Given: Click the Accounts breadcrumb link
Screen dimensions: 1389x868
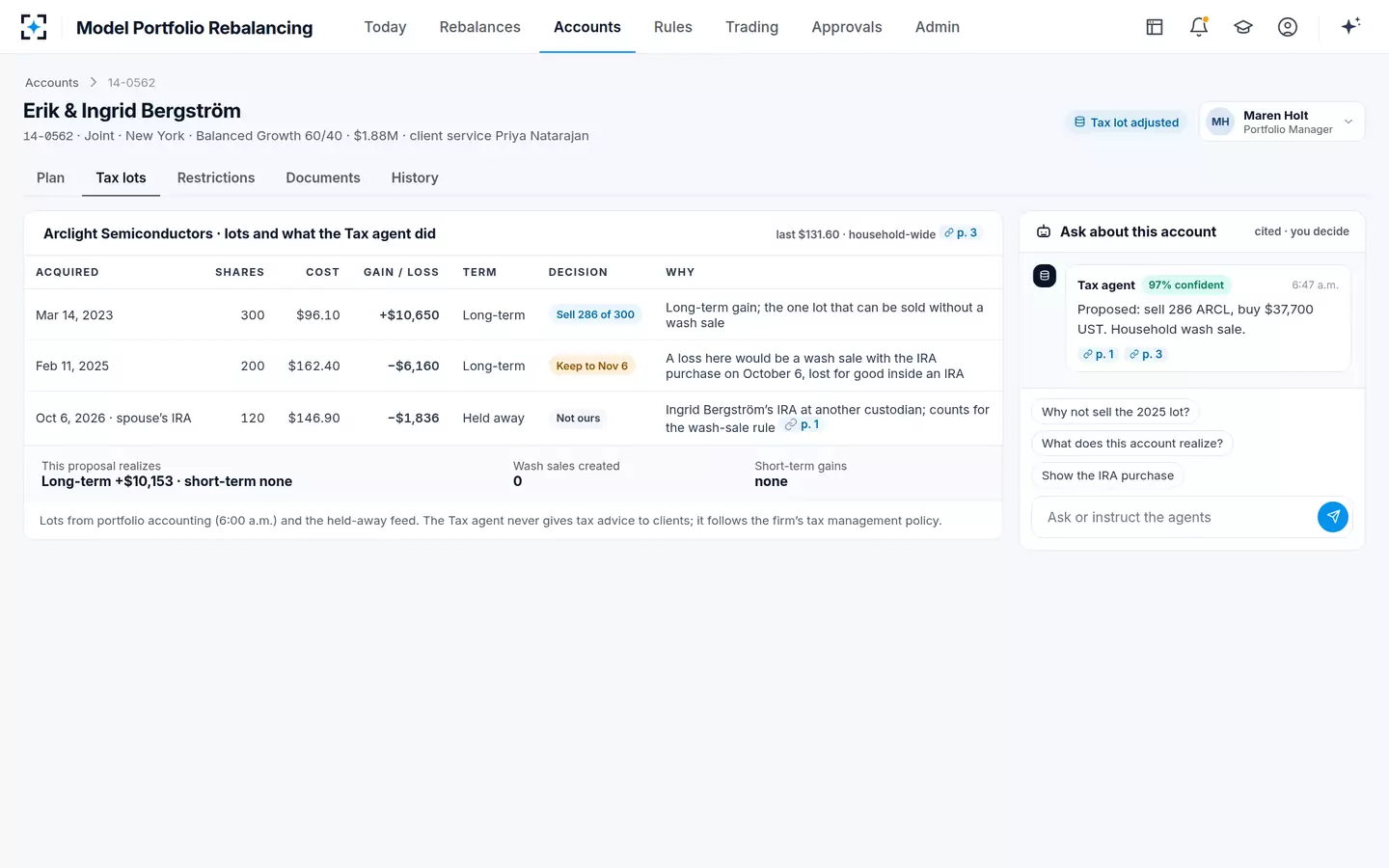Looking at the screenshot, I should (x=52, y=83).
